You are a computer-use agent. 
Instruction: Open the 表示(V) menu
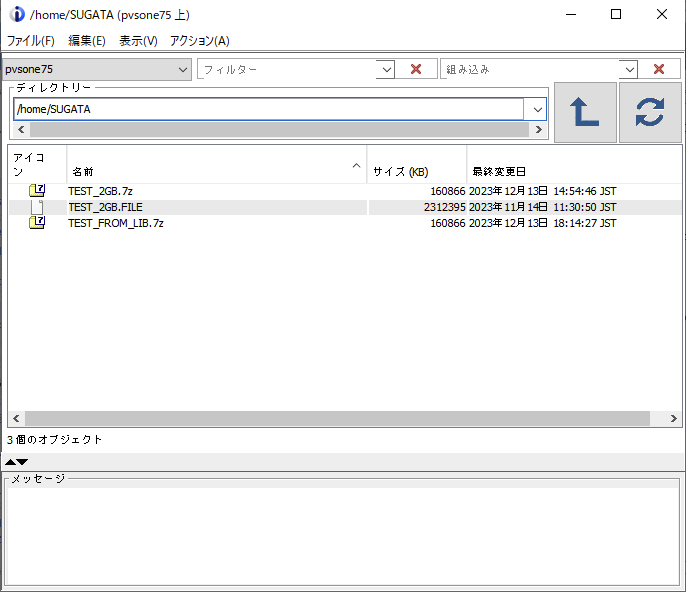pos(138,41)
